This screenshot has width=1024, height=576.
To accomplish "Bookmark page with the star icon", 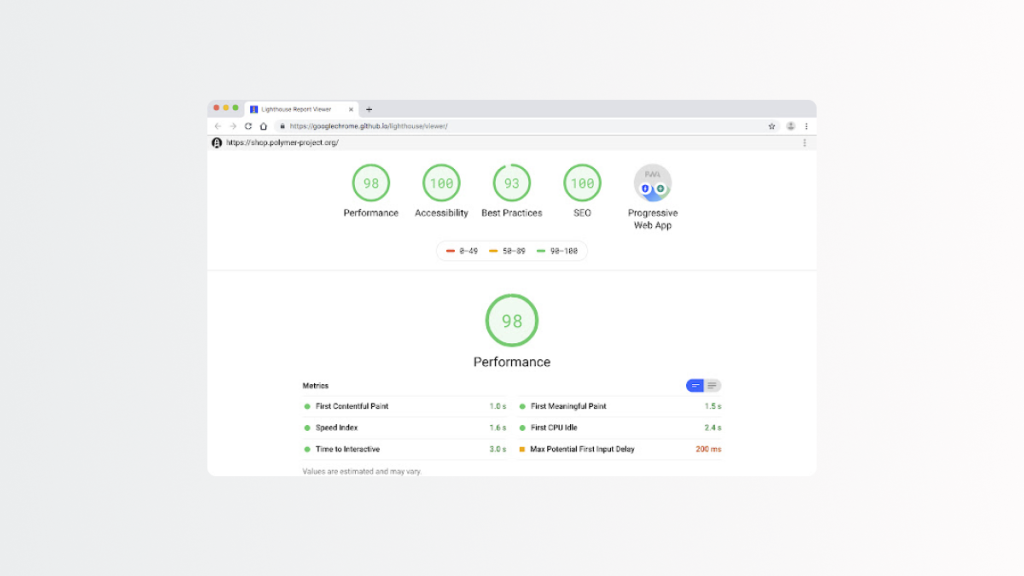I will coord(772,126).
